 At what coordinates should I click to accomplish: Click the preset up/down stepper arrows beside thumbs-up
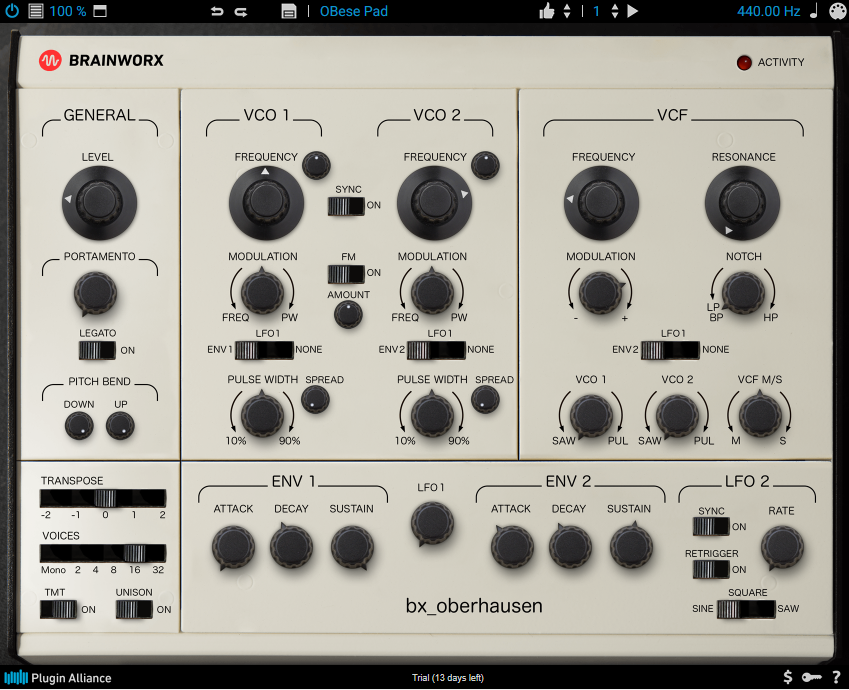tap(567, 11)
